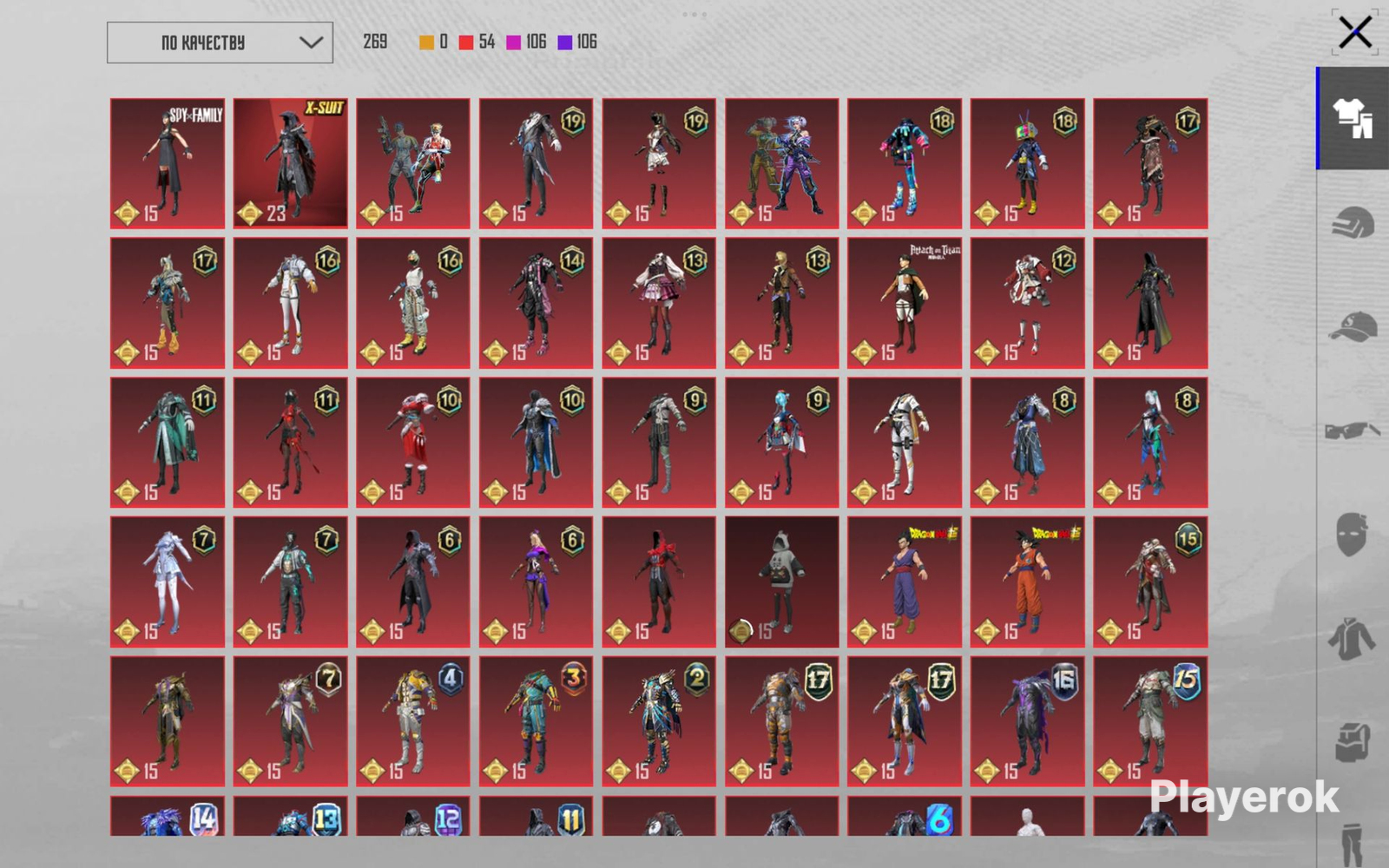The width and height of the screenshot is (1389, 868).
Task: Close the inventory screen with X
Action: coord(1355,33)
